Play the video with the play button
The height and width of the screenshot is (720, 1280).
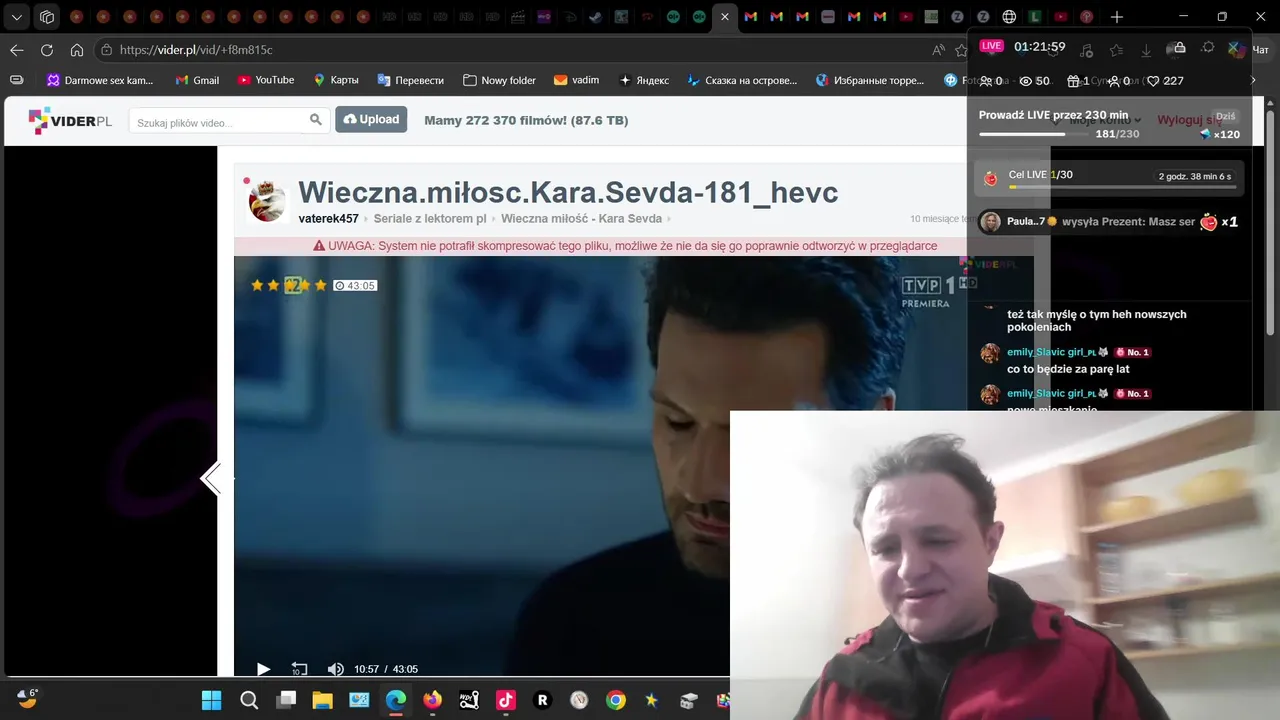tap(263, 669)
